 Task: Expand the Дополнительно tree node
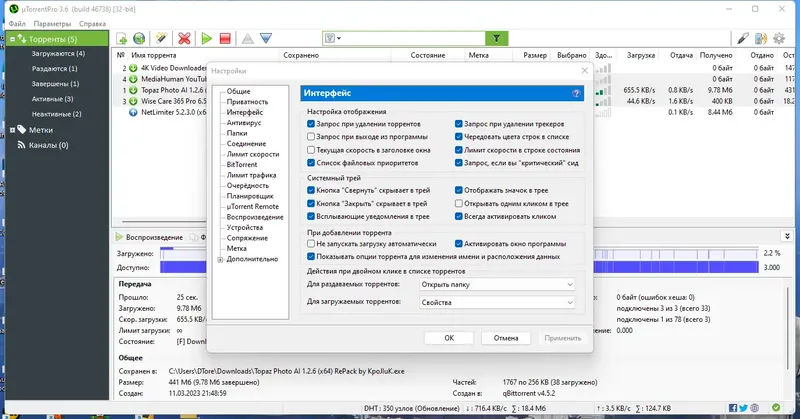(220, 260)
